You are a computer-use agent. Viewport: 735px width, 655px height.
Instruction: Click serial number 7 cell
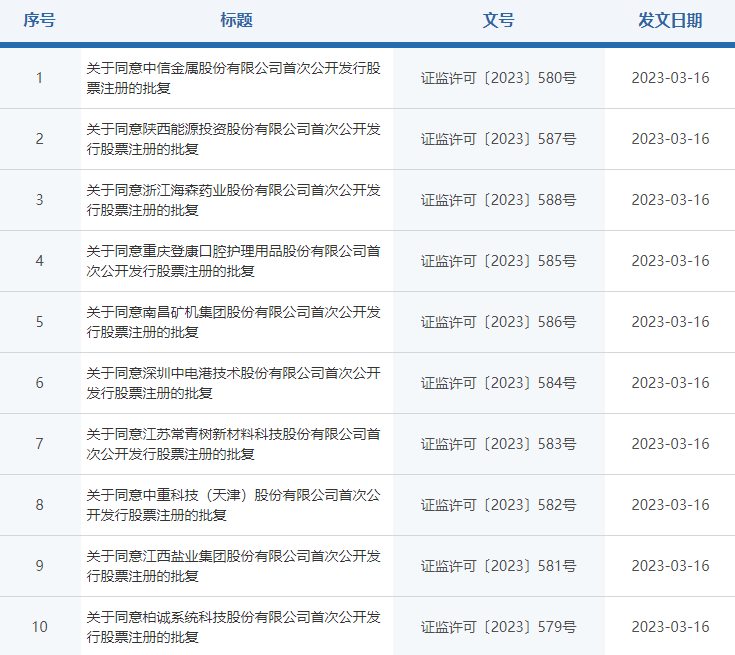pyautogui.click(x=39, y=444)
